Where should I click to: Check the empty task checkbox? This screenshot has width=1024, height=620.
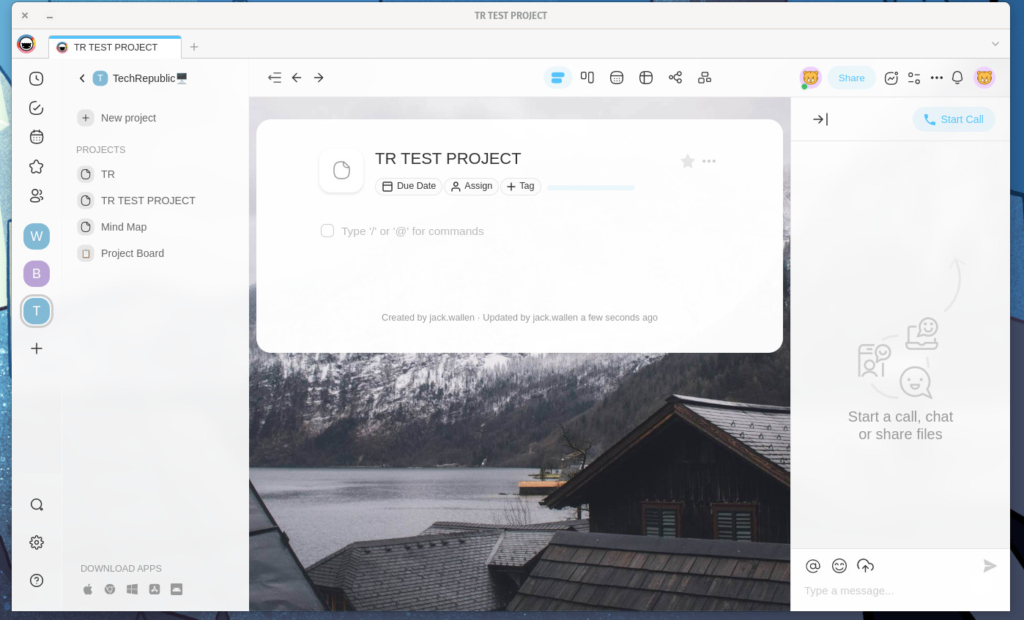[x=327, y=231]
